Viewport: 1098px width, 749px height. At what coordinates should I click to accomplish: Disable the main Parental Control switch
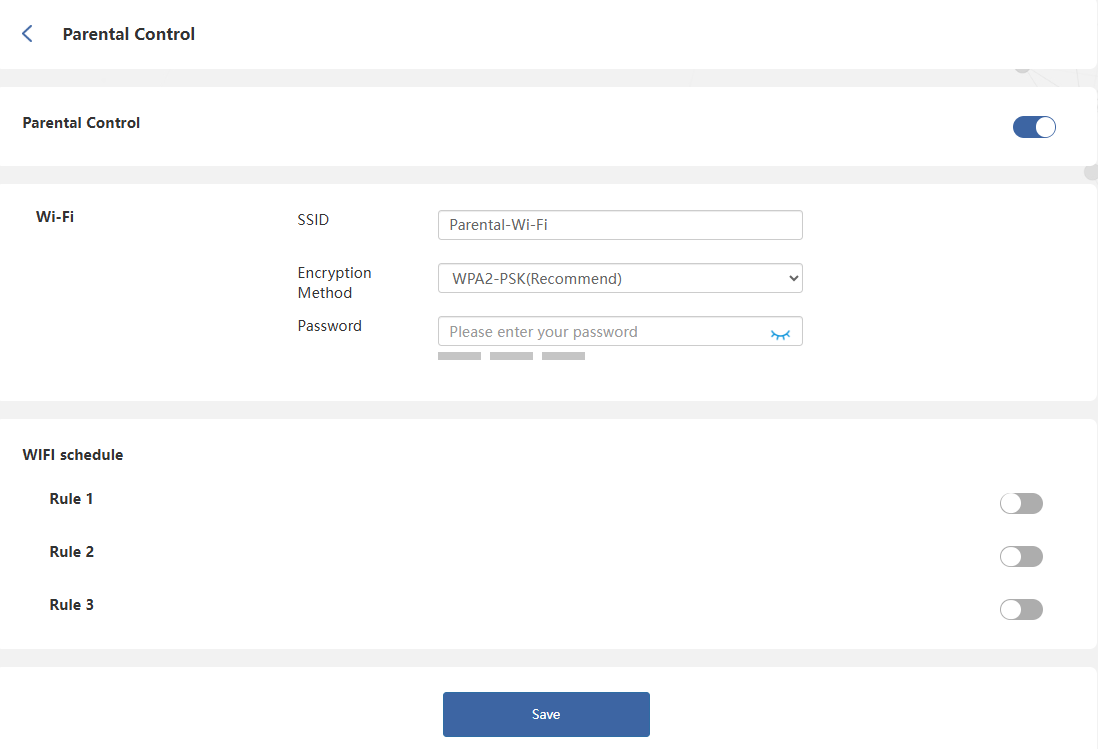[1034, 127]
